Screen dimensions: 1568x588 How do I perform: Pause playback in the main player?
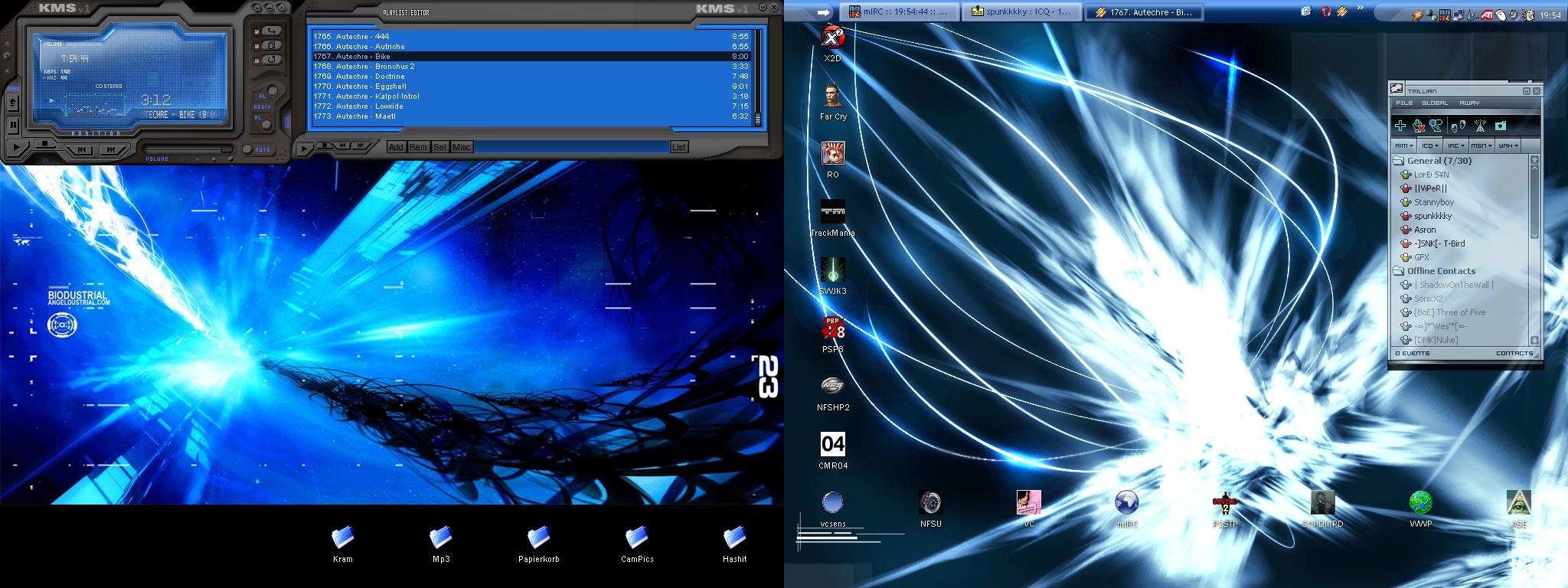coord(14,125)
